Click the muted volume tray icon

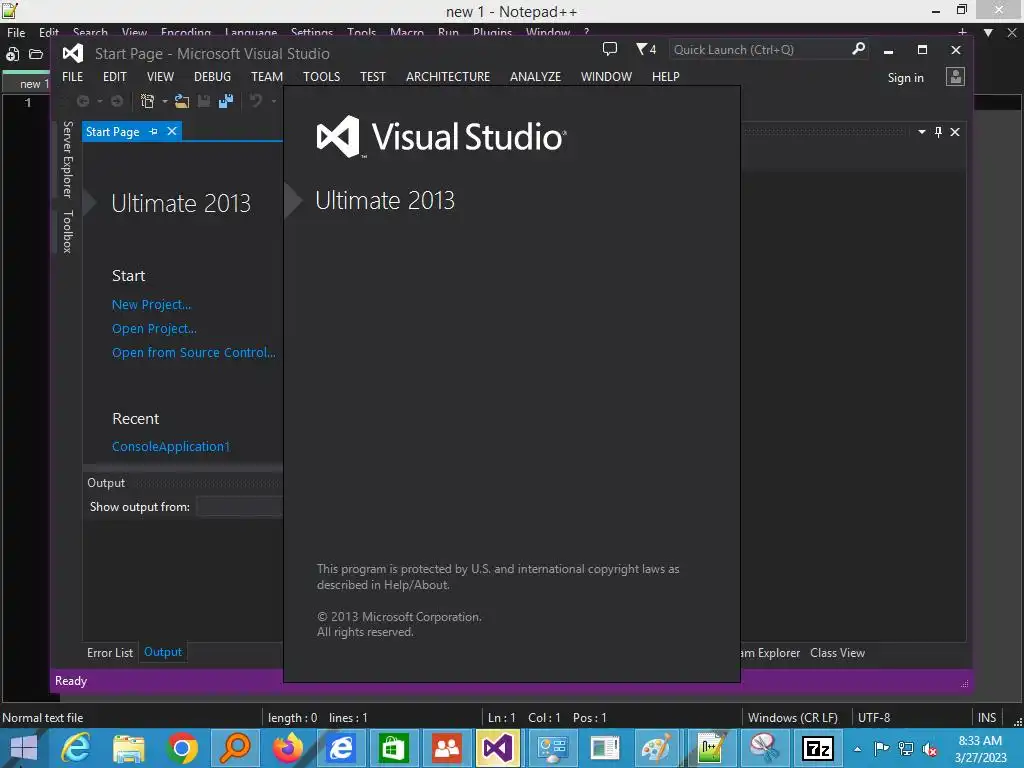point(929,749)
